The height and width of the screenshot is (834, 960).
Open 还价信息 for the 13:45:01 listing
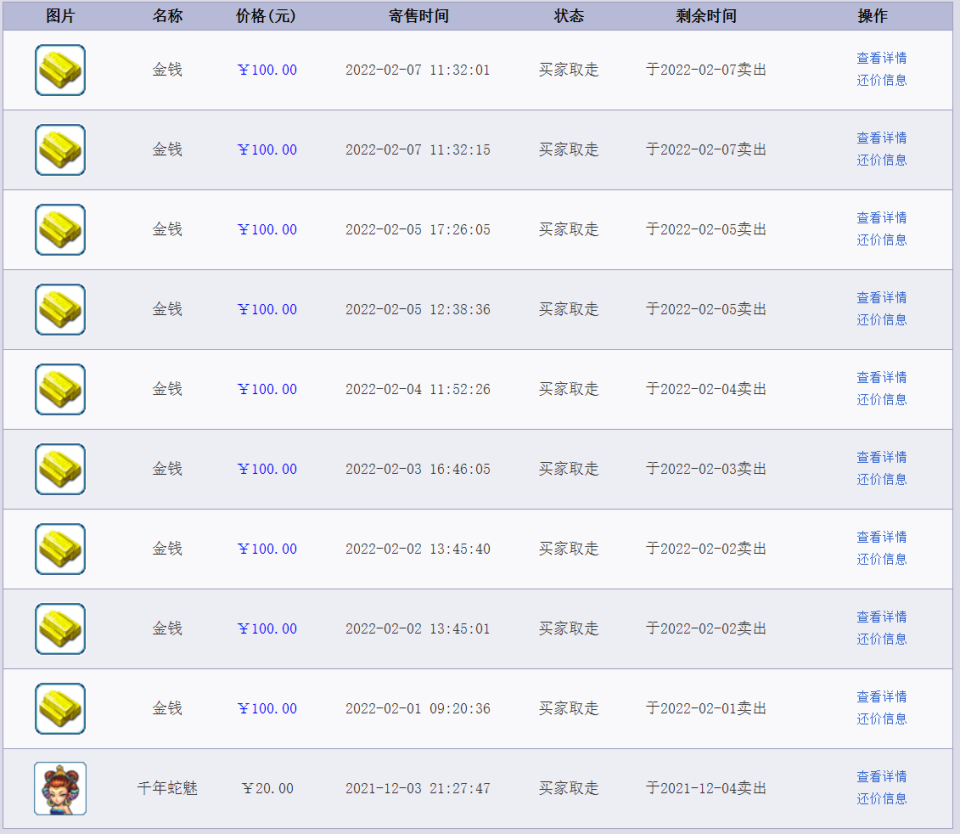(882, 639)
